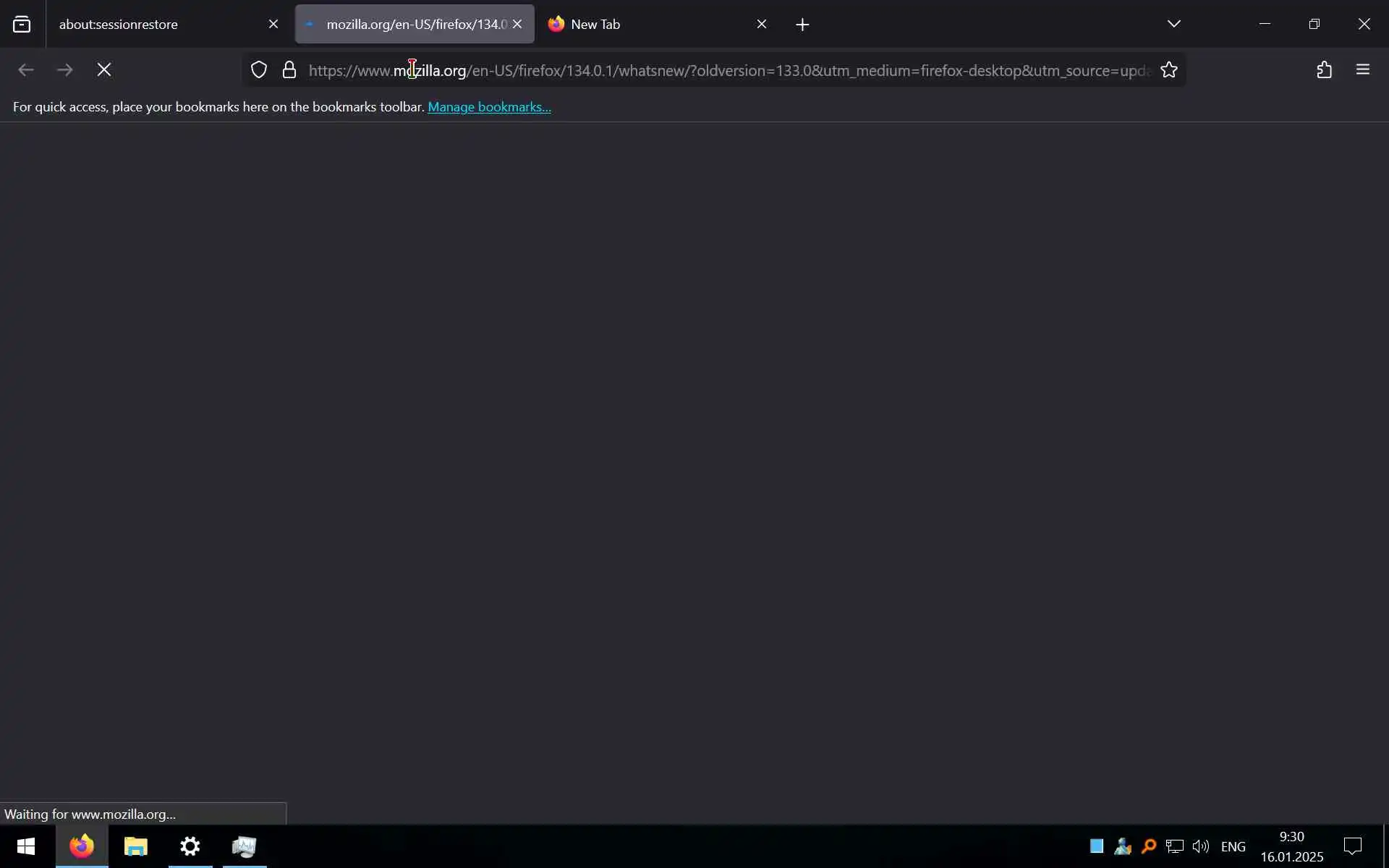Open the Extensions puzzle icon
The image size is (1389, 868).
pyautogui.click(x=1324, y=70)
